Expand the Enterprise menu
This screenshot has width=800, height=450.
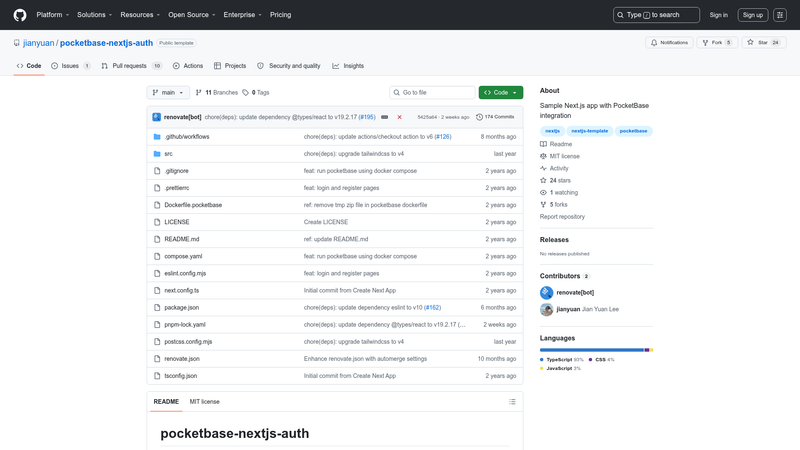[242, 15]
